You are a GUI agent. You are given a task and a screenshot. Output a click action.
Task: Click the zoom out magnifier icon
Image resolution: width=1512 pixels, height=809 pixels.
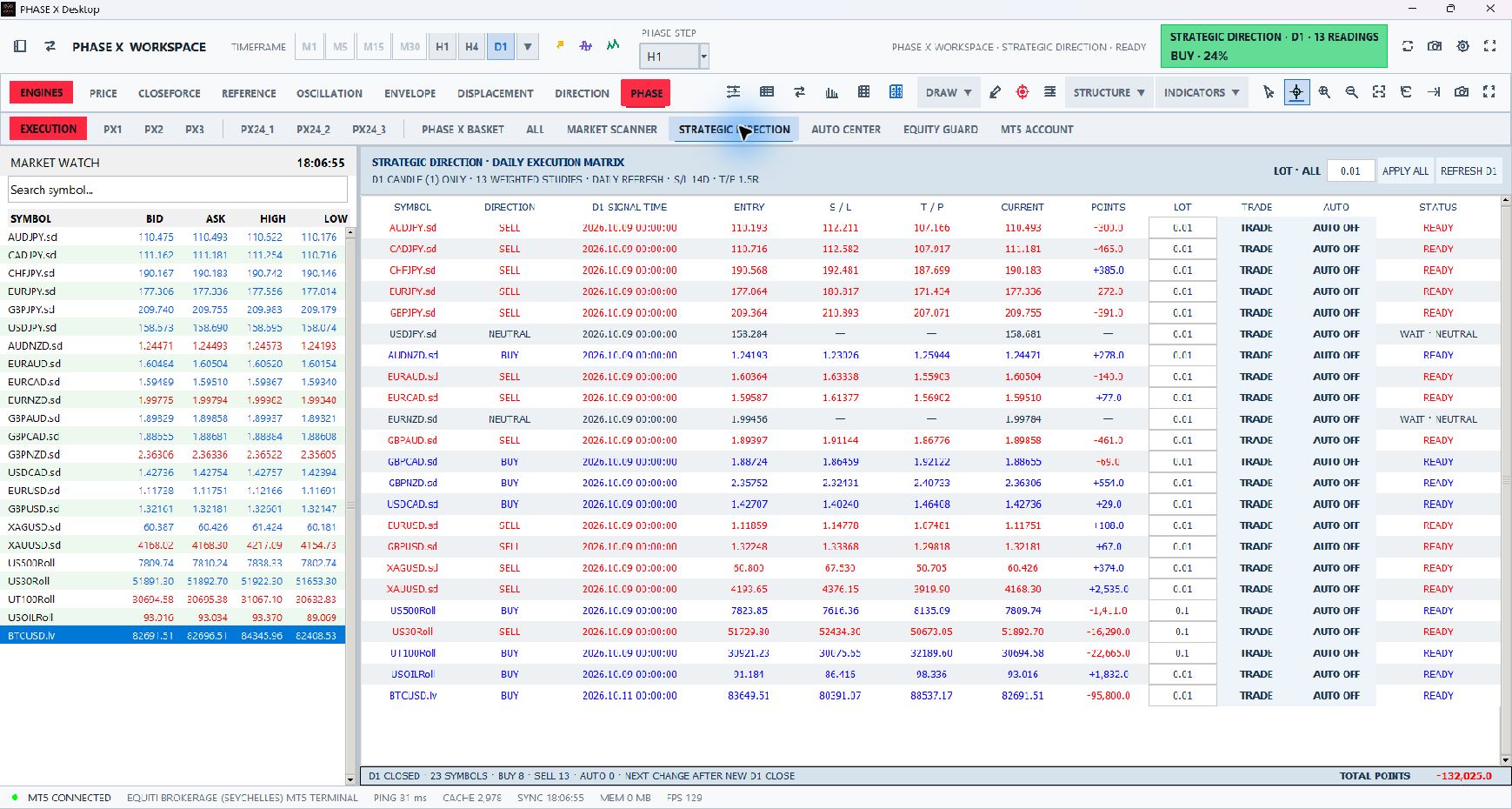click(1352, 92)
